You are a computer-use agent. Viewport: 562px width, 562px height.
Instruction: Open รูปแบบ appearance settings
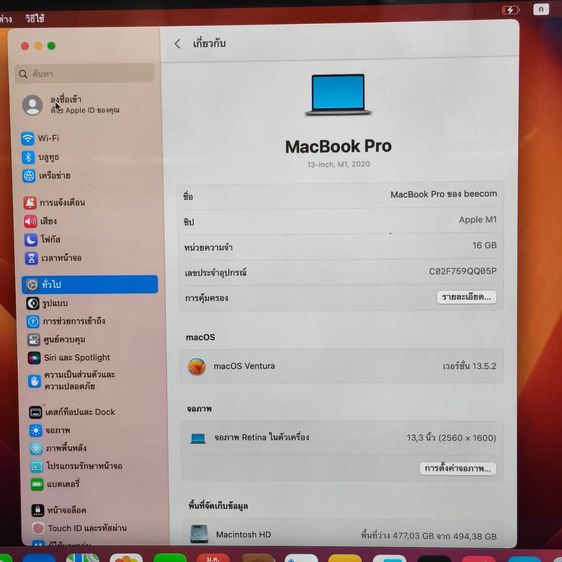click(x=47, y=303)
